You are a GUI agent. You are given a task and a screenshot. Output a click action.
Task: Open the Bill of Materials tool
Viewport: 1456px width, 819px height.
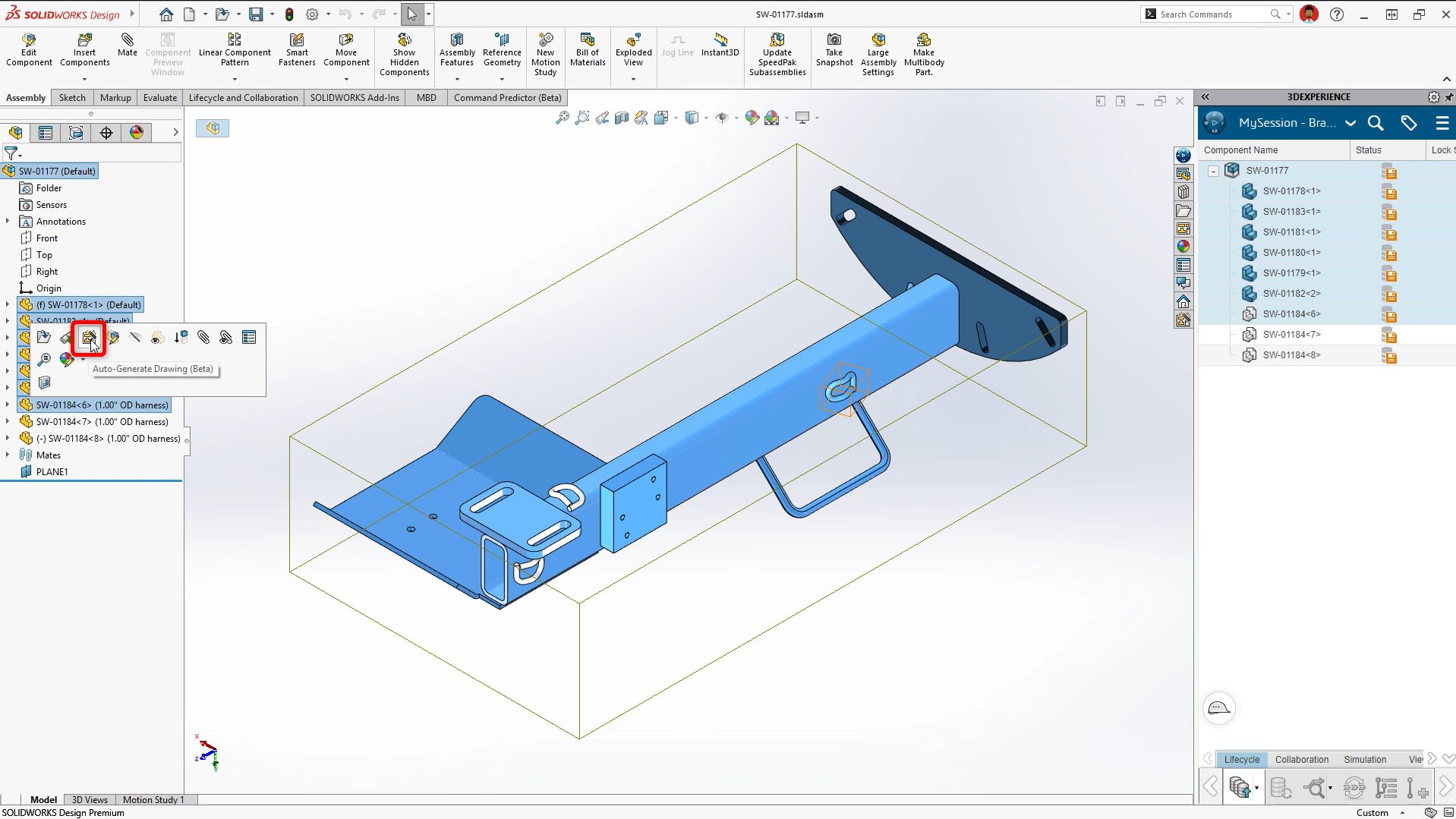[x=588, y=50]
